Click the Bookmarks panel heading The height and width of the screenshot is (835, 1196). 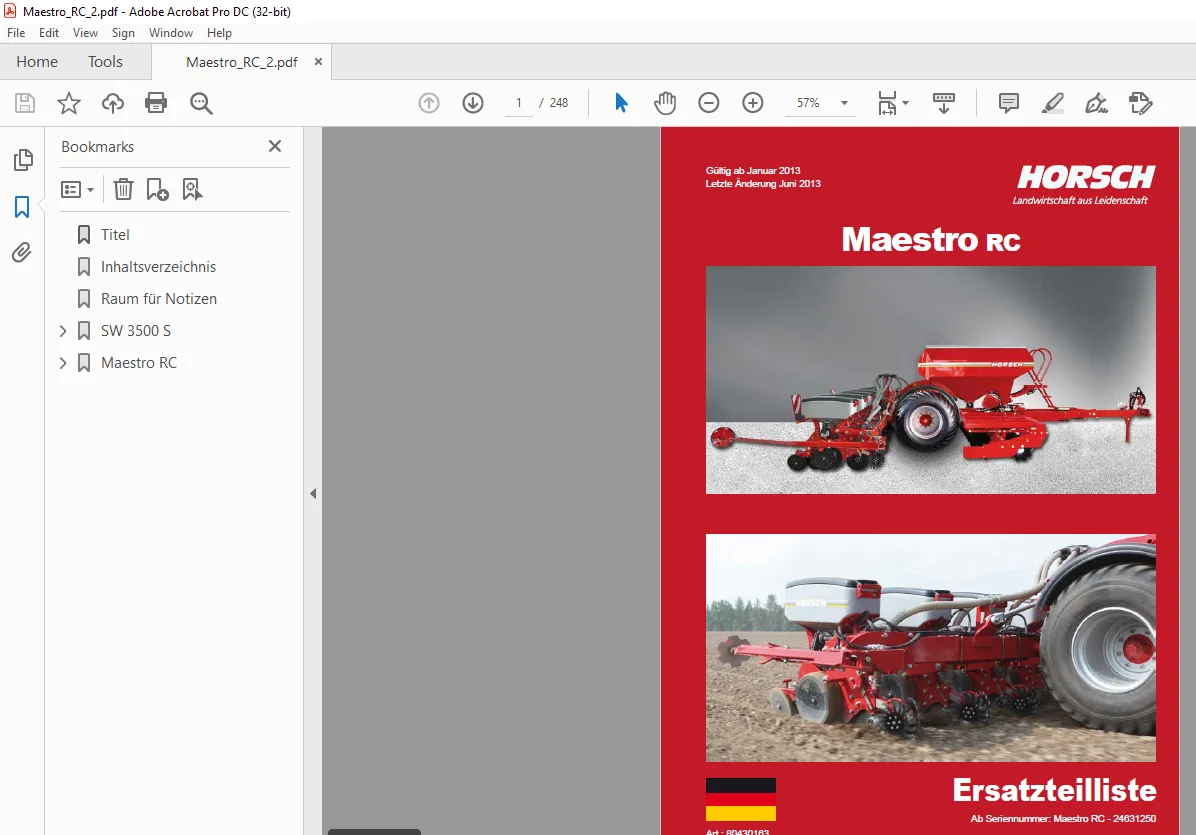coord(98,146)
